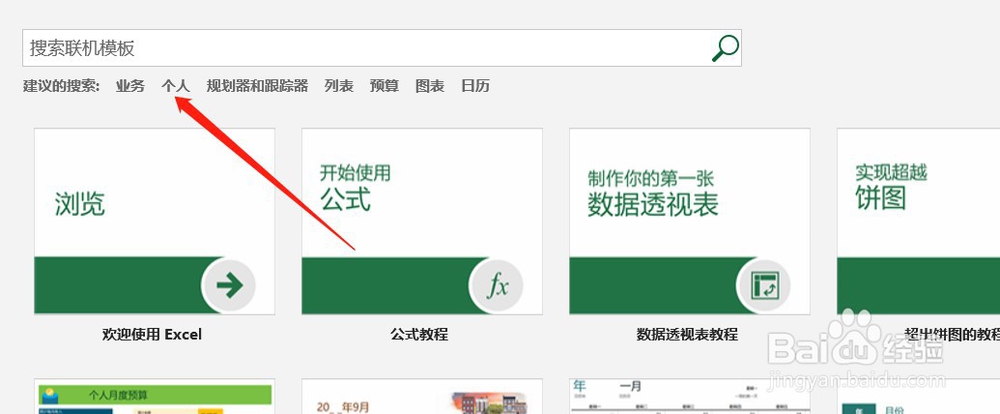Click the 欢迎使用 Excel label
The image size is (1000, 414).
(x=152, y=334)
